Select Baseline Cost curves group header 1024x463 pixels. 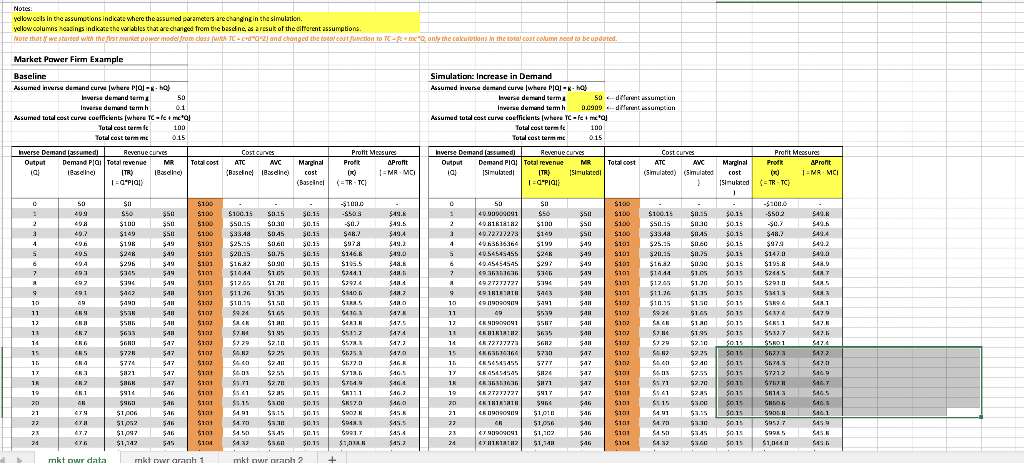[259, 152]
